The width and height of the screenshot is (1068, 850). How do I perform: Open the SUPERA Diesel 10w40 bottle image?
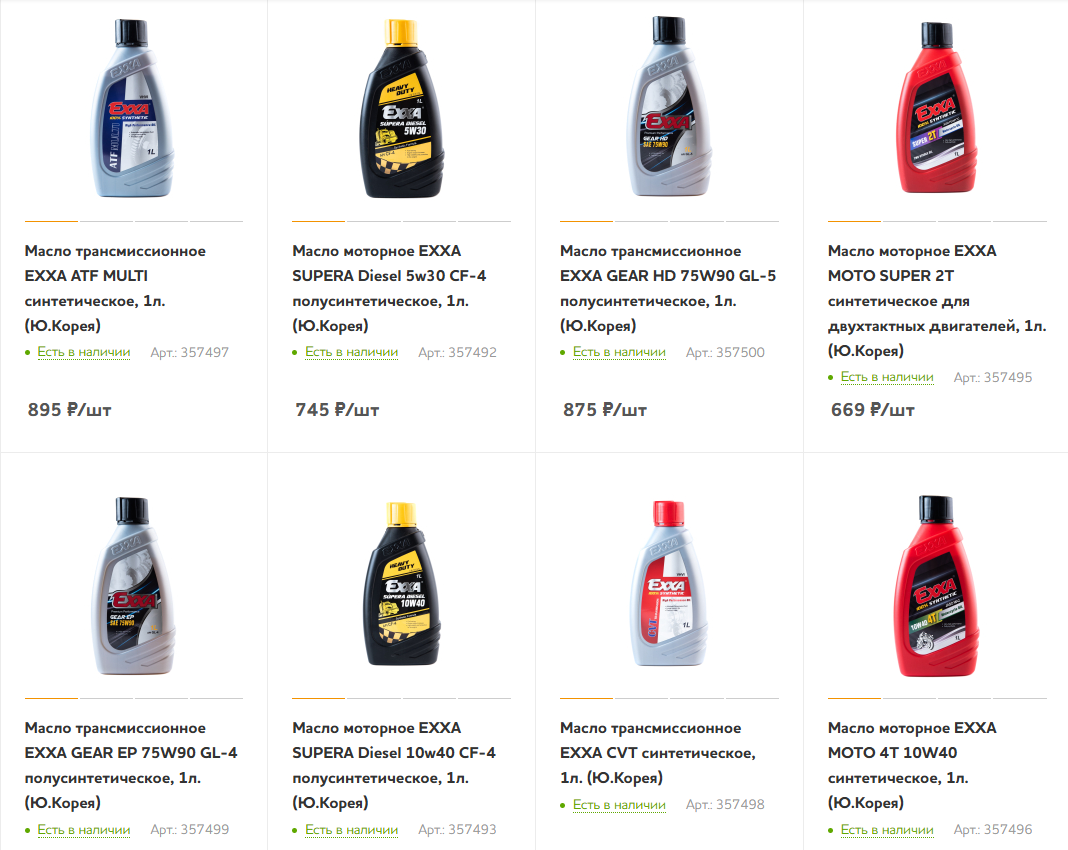(401, 585)
